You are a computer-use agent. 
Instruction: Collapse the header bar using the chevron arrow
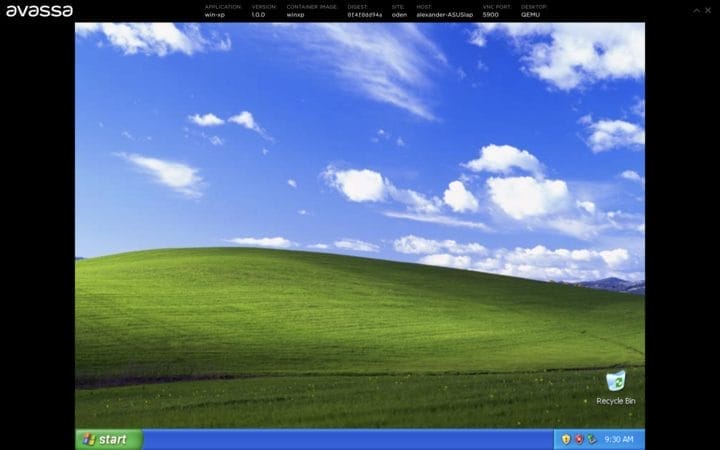tap(695, 10)
